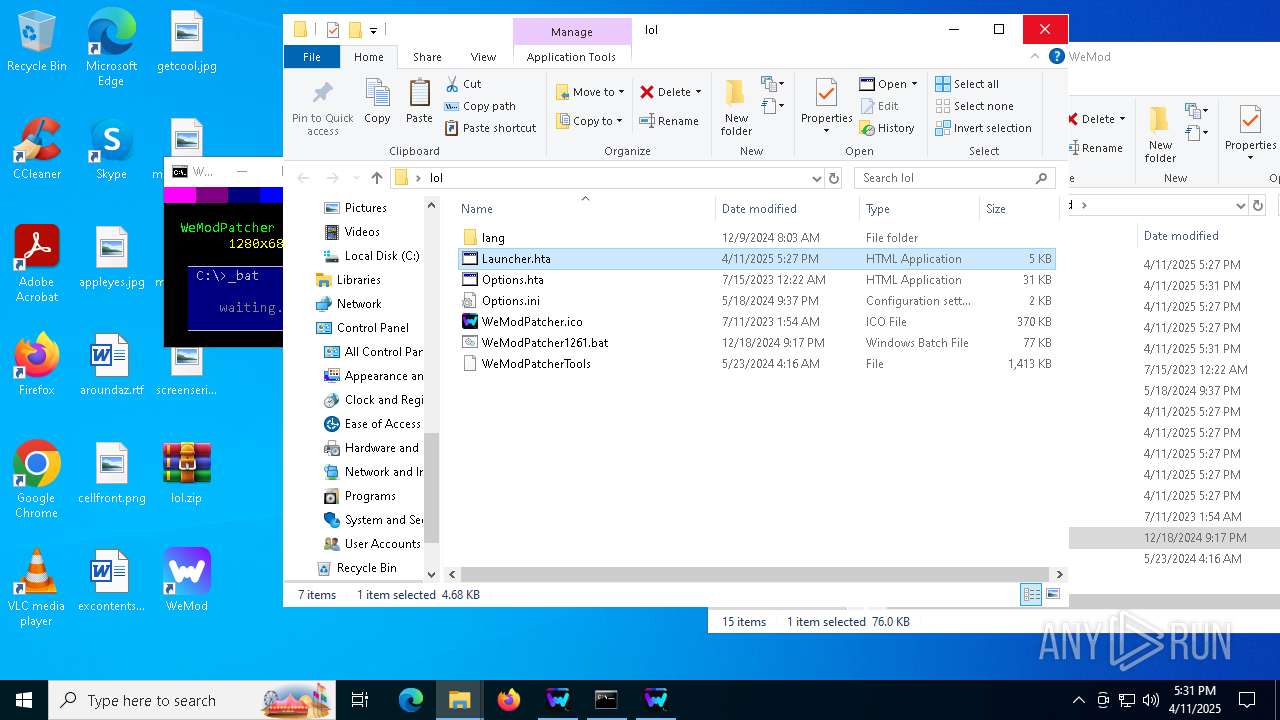This screenshot has height=720, width=1280.
Task: Click the Rename command in lol window
Action: 669,121
